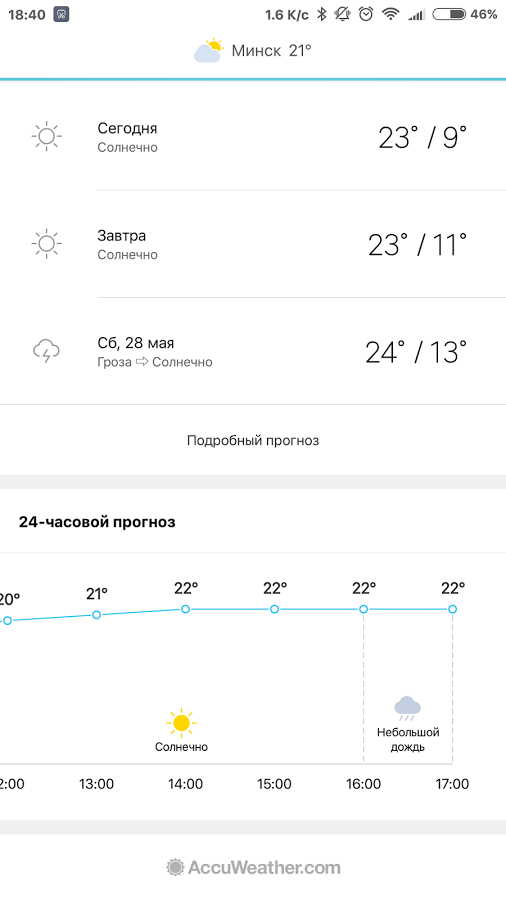The width and height of the screenshot is (506, 900).
Task: Select the Завтра forecast row
Action: click(x=253, y=243)
